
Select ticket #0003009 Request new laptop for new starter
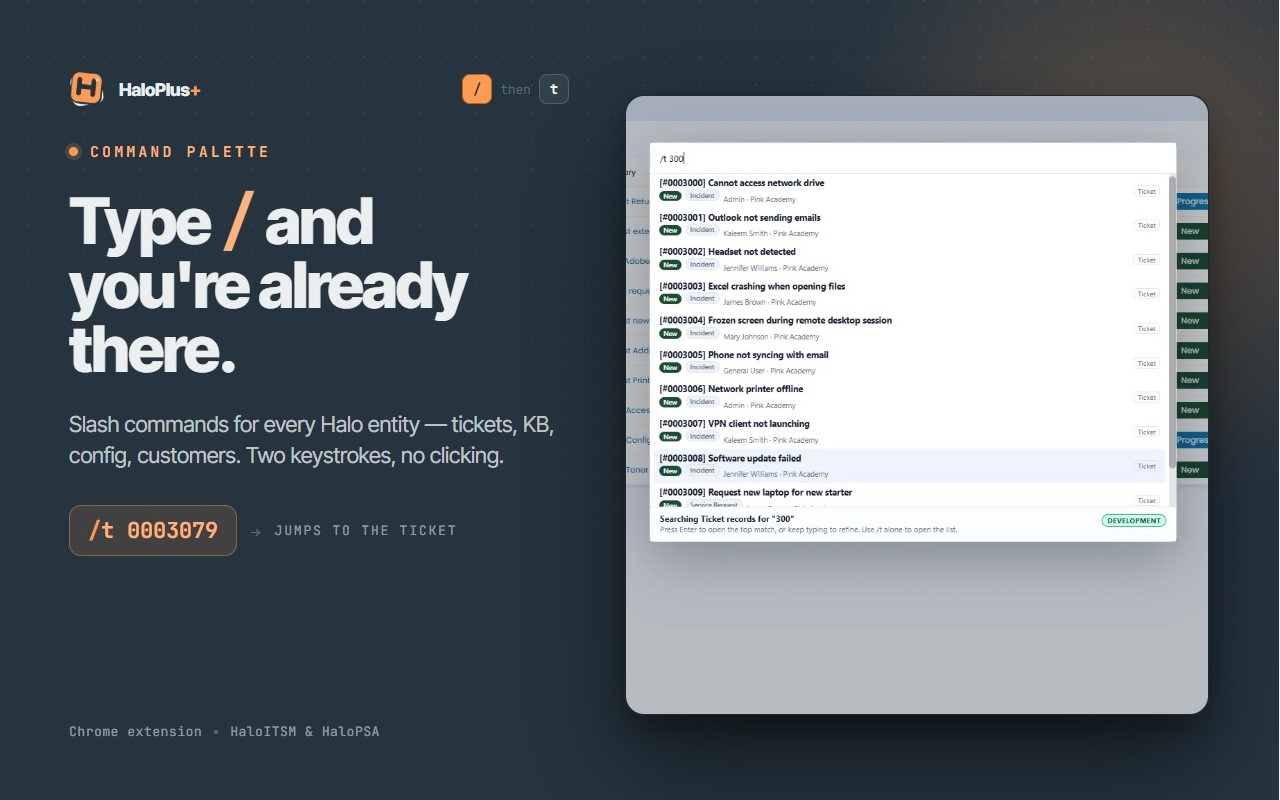909,497
